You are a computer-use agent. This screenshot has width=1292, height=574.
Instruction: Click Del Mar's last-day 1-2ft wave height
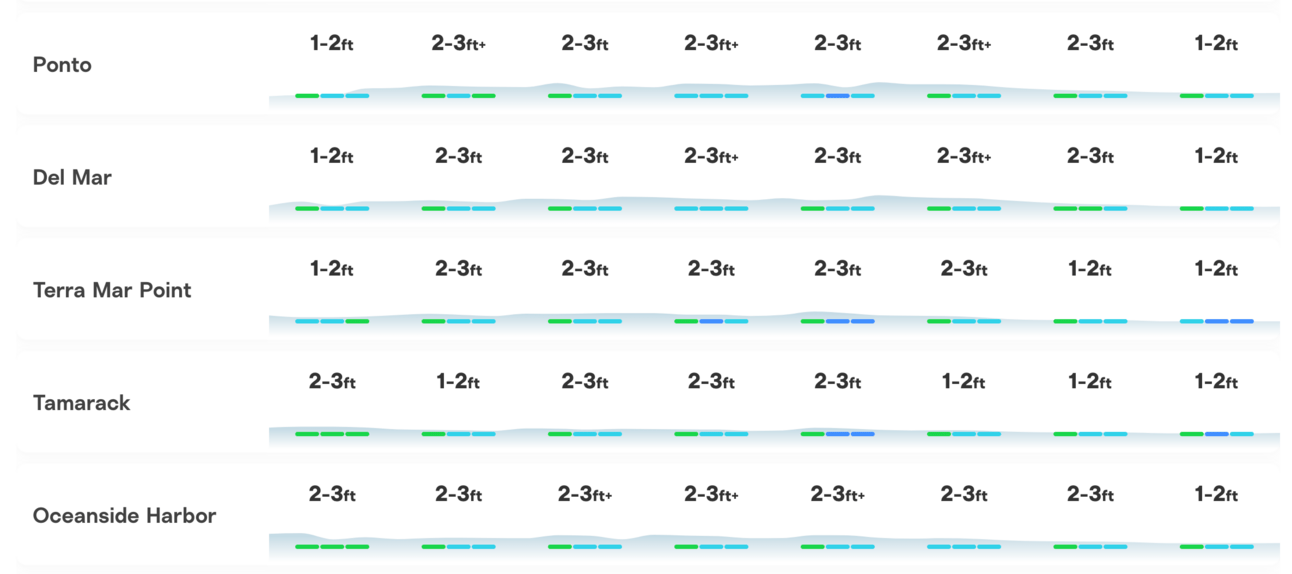[x=1217, y=157]
